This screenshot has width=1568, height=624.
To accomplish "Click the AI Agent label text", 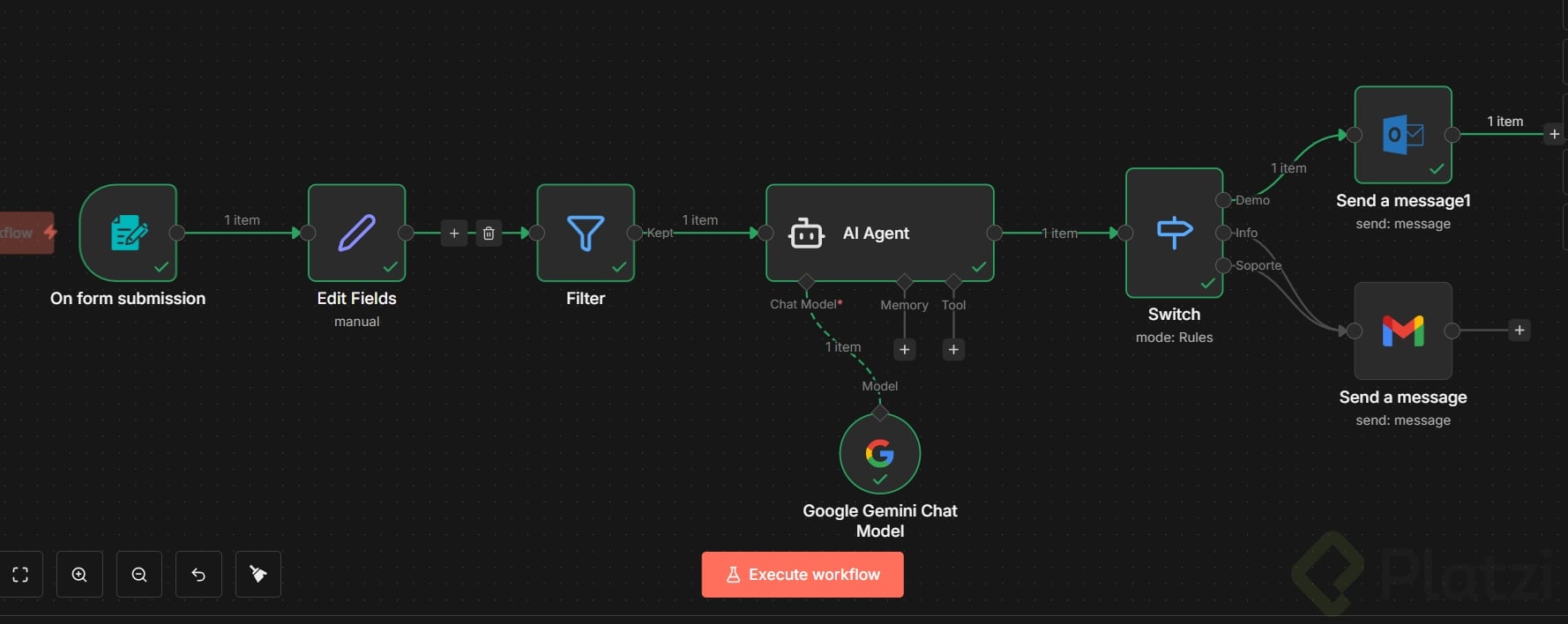I will [x=876, y=233].
